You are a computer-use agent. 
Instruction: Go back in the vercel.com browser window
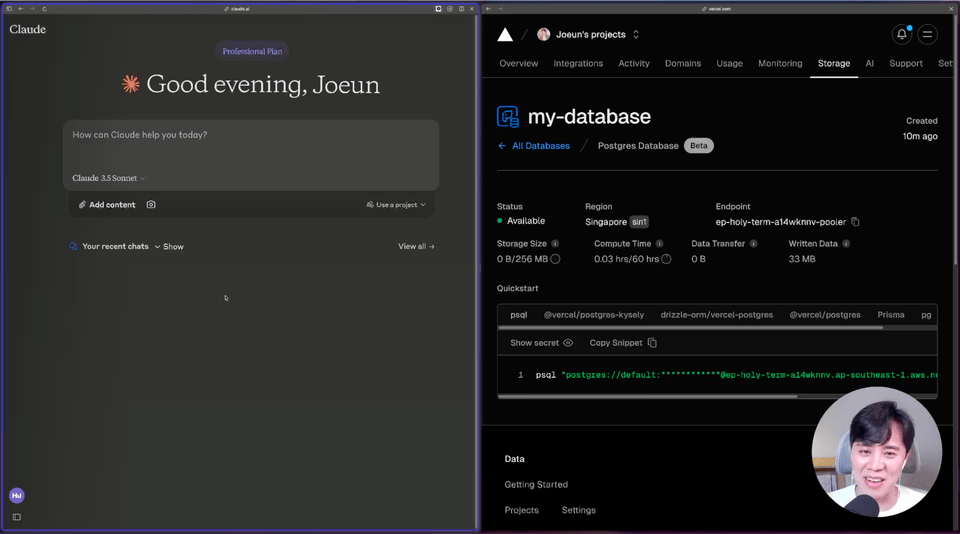(489, 9)
